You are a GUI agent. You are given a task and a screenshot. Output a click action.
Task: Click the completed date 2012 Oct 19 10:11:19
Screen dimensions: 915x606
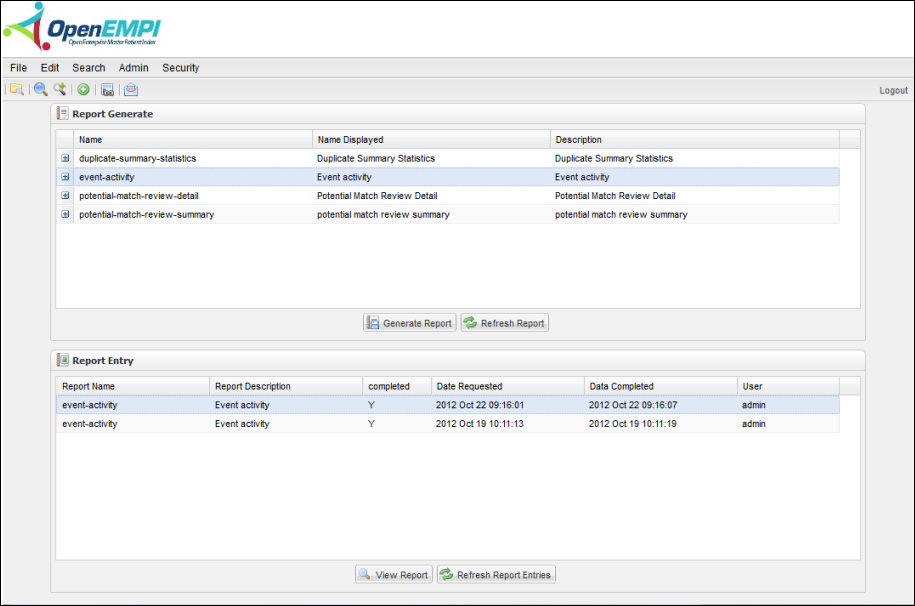633,423
